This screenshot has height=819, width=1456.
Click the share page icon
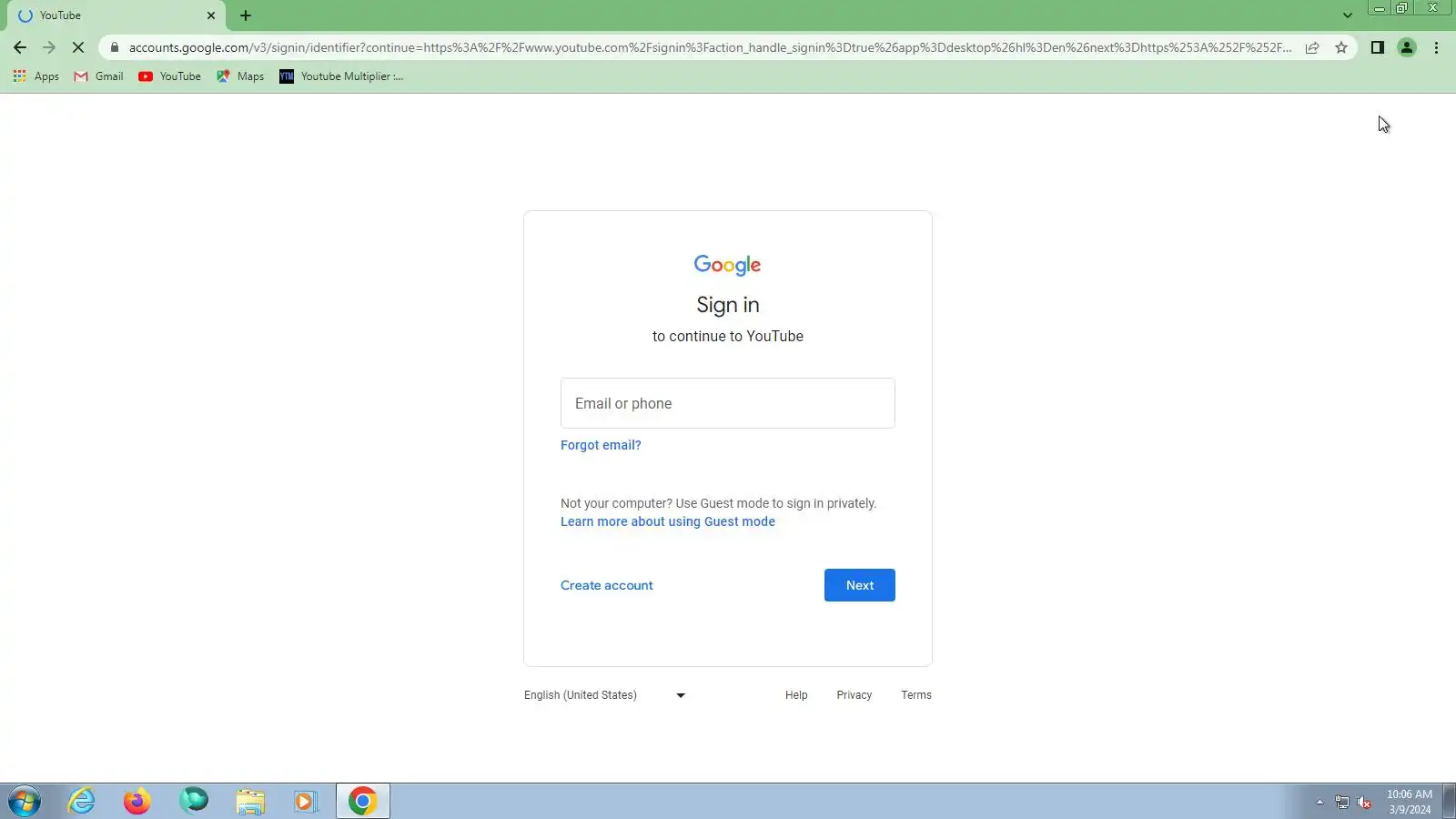click(x=1312, y=47)
